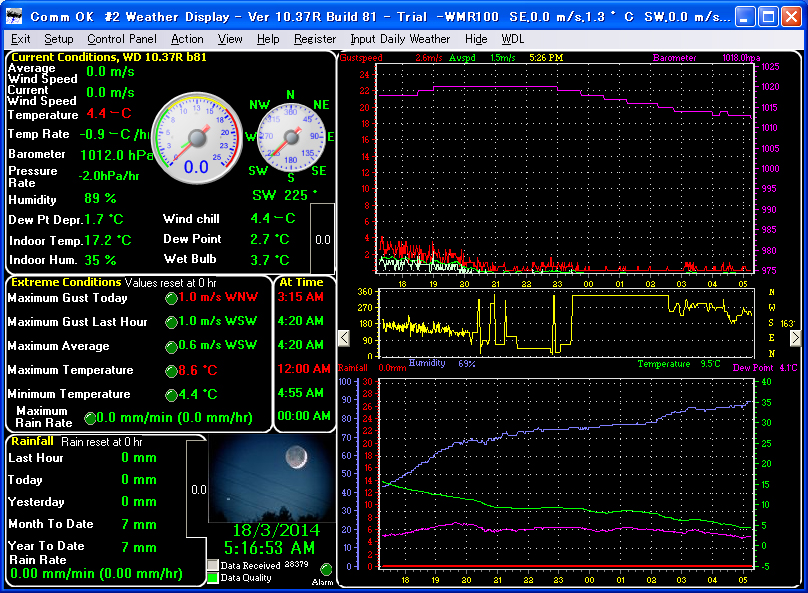
Task: Click the Hide menu item
Action: click(476, 39)
